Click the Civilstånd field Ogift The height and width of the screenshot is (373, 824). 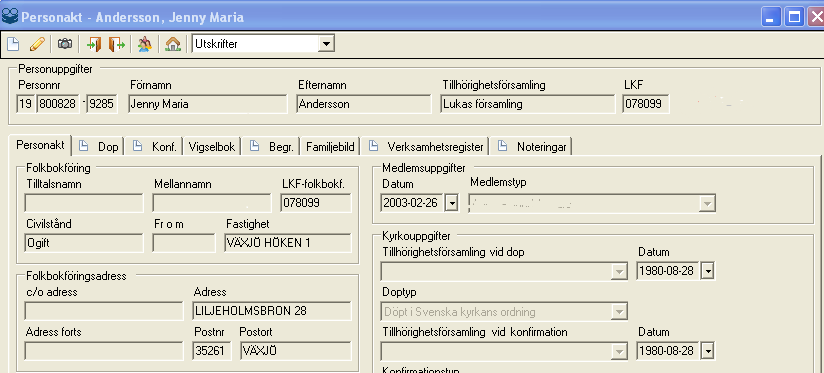point(84,243)
